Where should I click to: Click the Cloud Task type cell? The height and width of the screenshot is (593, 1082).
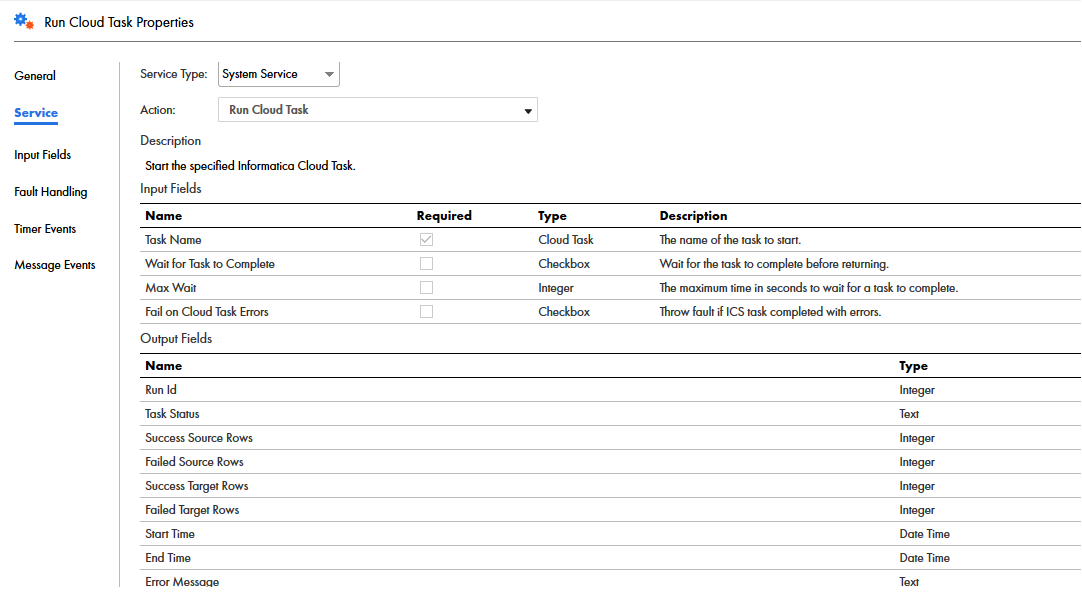coord(566,240)
